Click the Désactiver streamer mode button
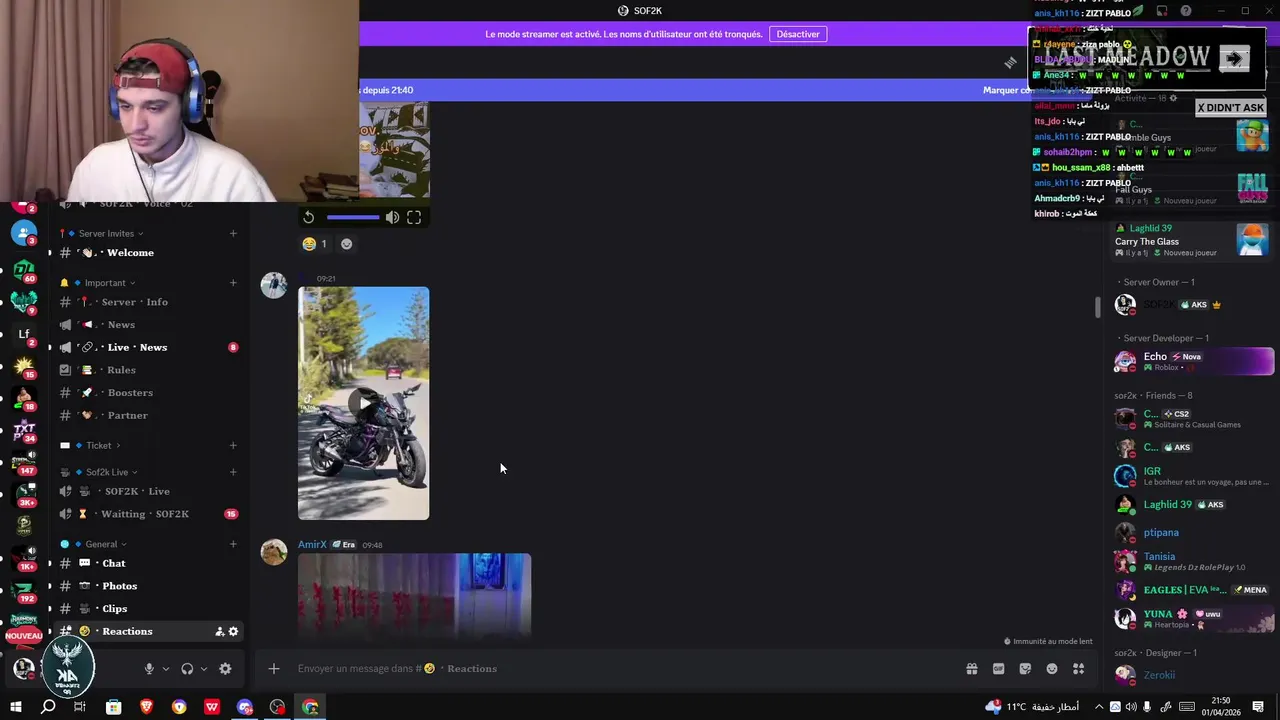 click(798, 34)
